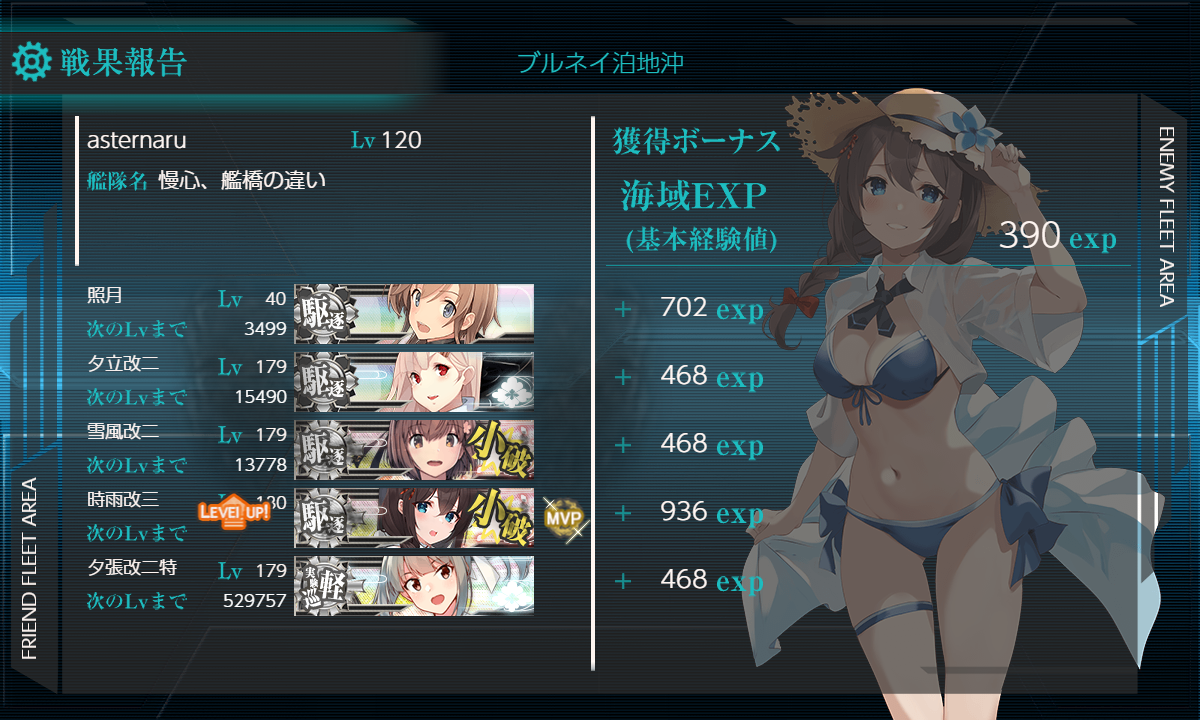Click the orange LEVEL UP badge
Viewport: 1200px width, 720px height.
234,512
